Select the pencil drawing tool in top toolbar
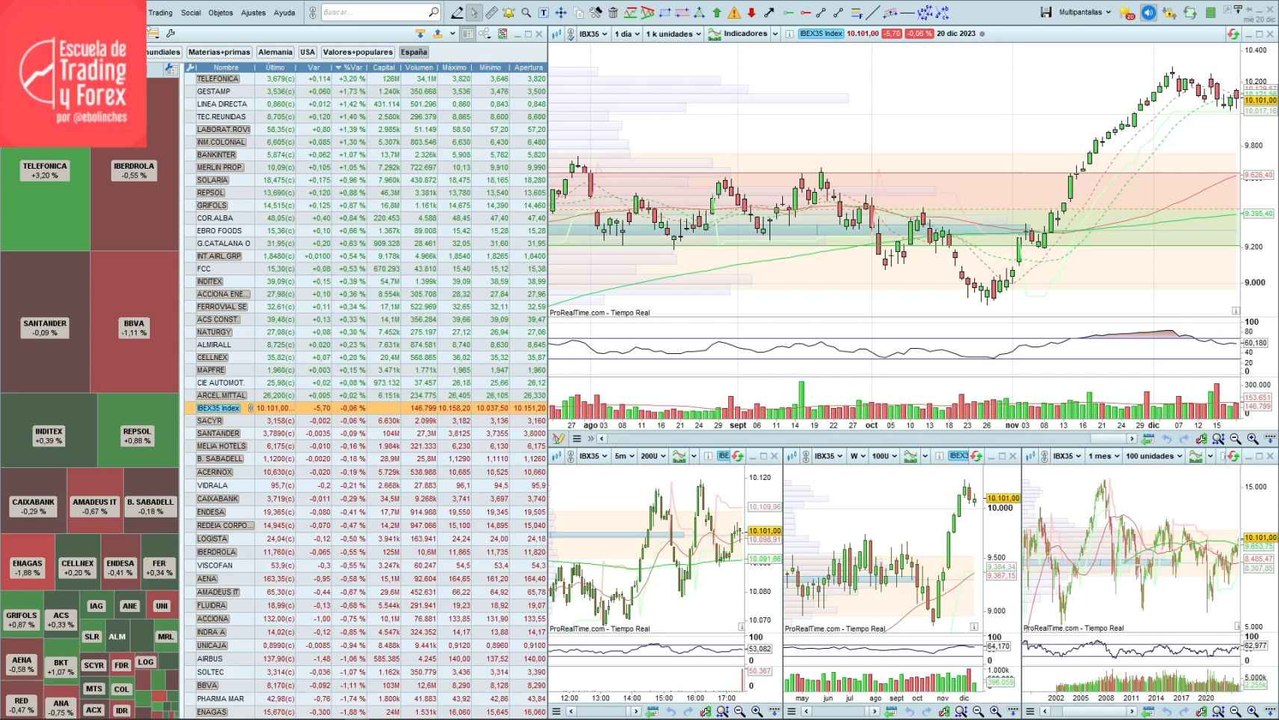Viewport: 1279px width, 720px height. point(457,13)
